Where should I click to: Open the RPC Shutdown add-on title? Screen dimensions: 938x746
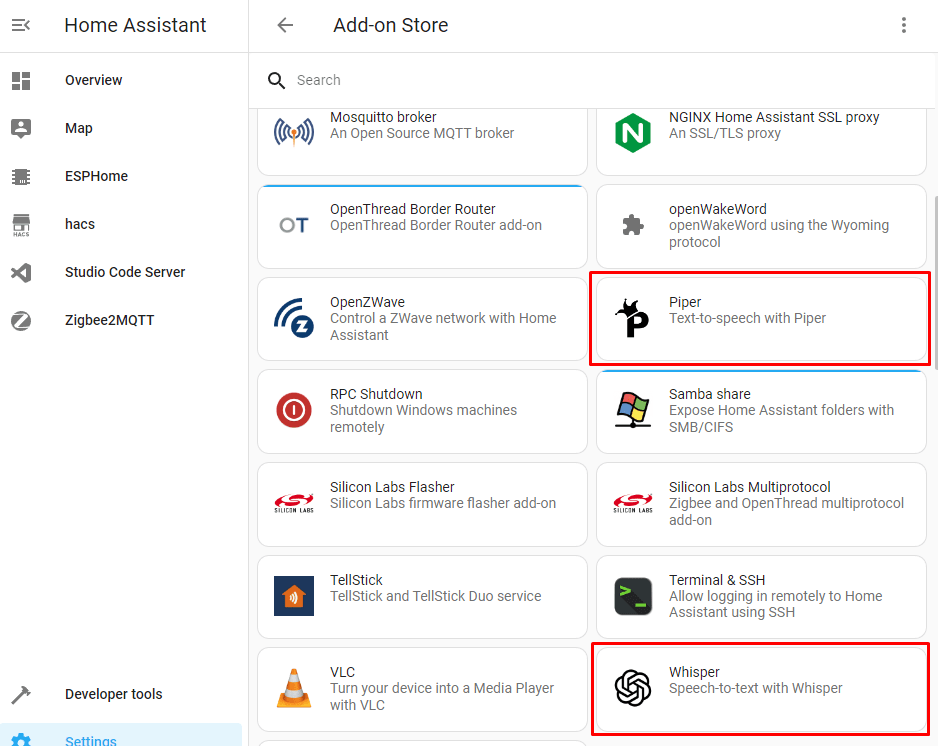376,394
